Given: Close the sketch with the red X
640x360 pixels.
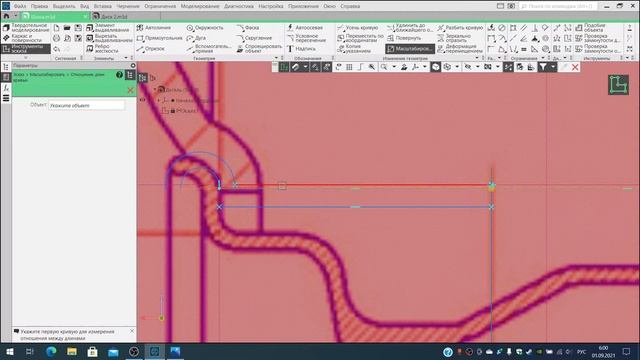Looking at the screenshot, I should coord(575,67).
